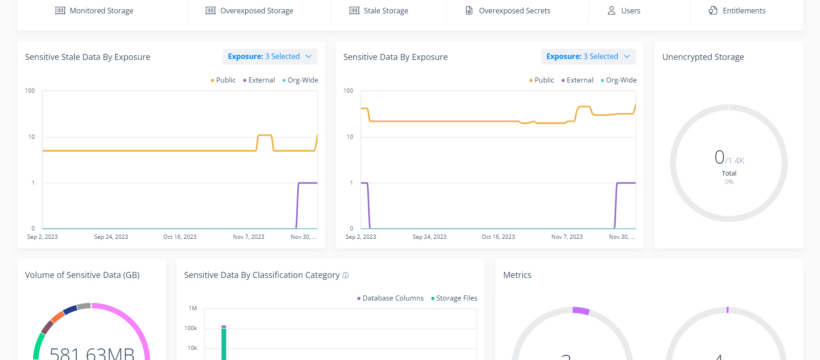Viewport: 820px width, 360px height.
Task: Click the Stale Storage icon
Action: 354,10
